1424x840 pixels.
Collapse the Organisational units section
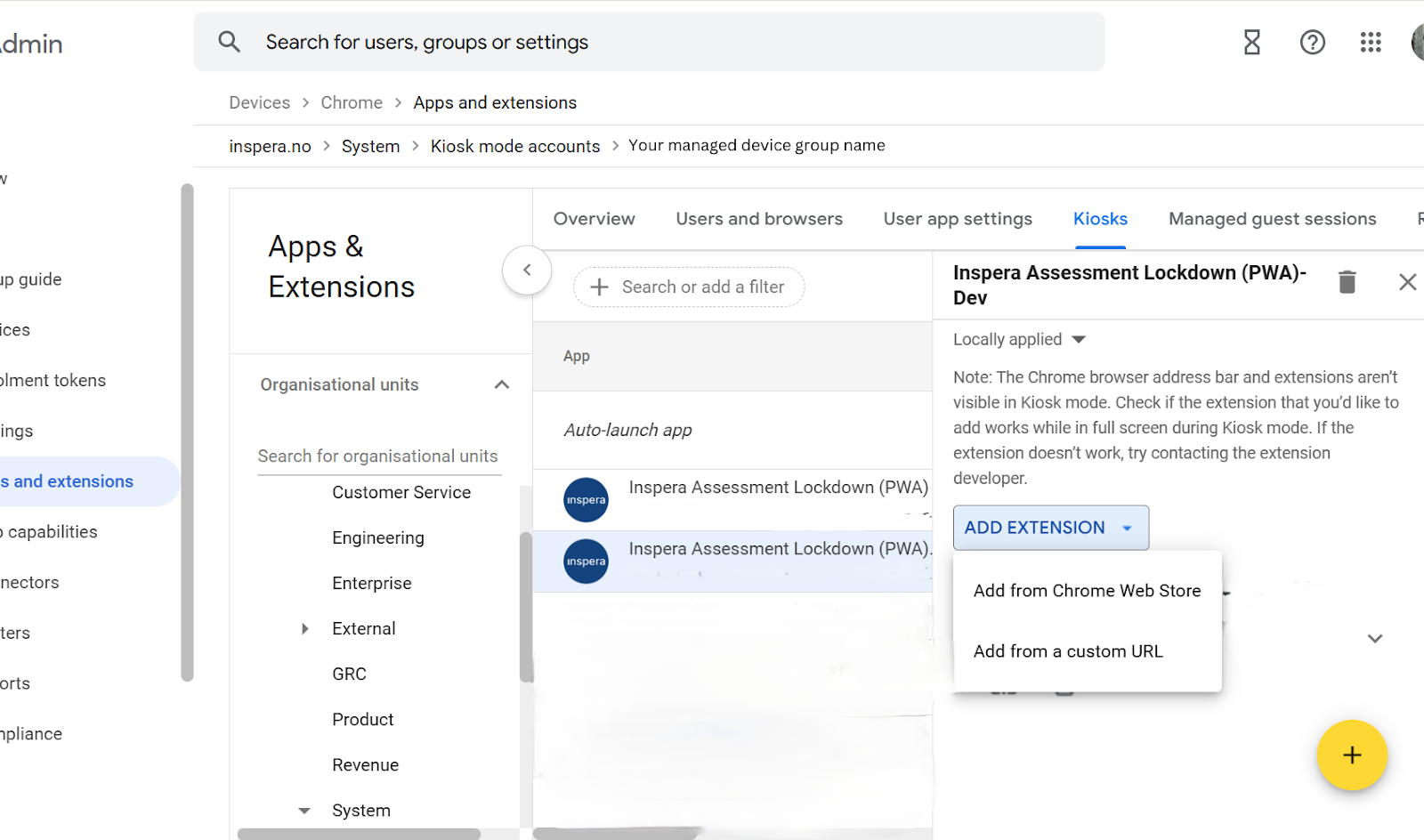pos(502,384)
